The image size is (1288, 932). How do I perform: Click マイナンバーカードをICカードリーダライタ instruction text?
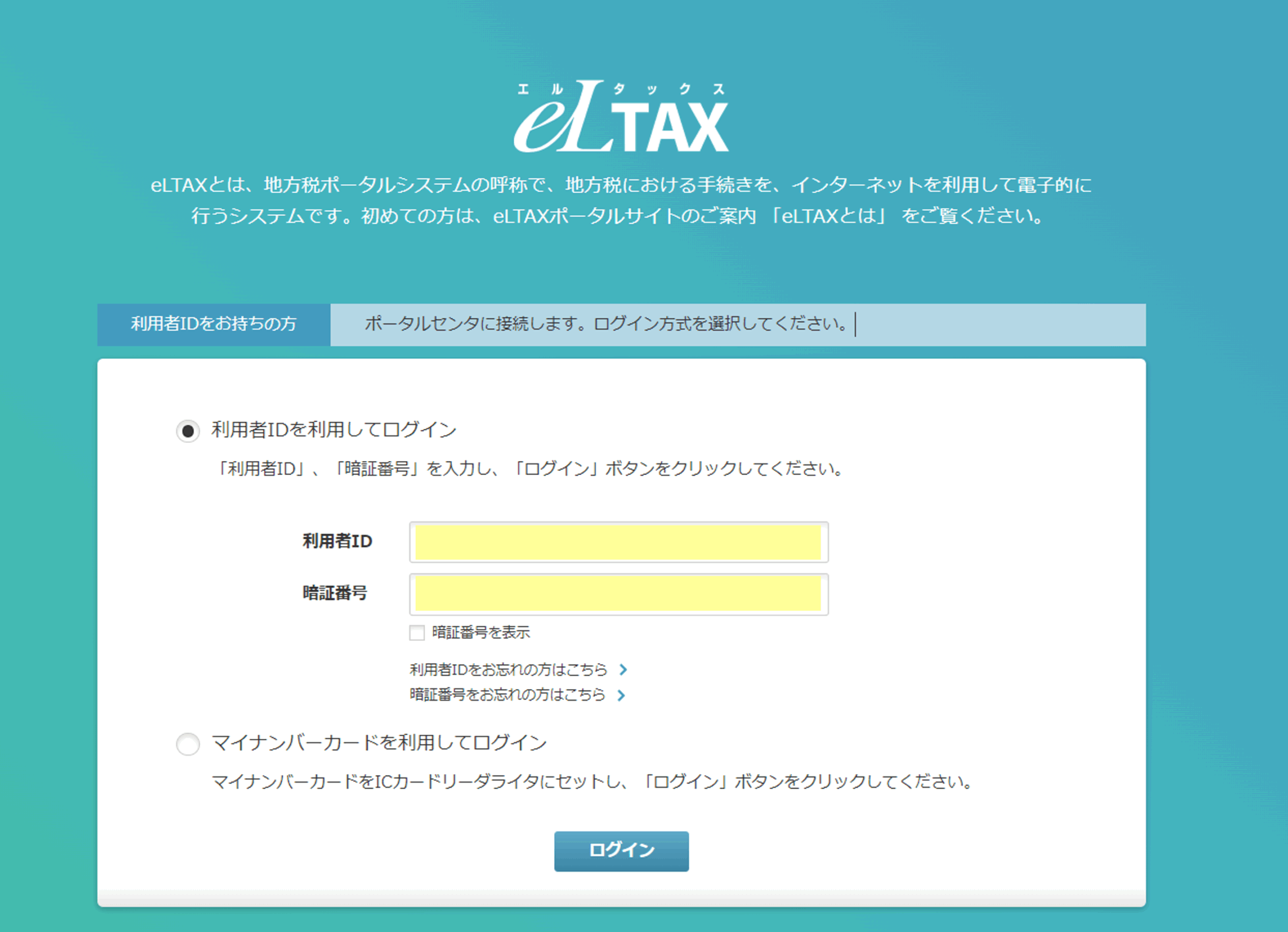coord(592,782)
